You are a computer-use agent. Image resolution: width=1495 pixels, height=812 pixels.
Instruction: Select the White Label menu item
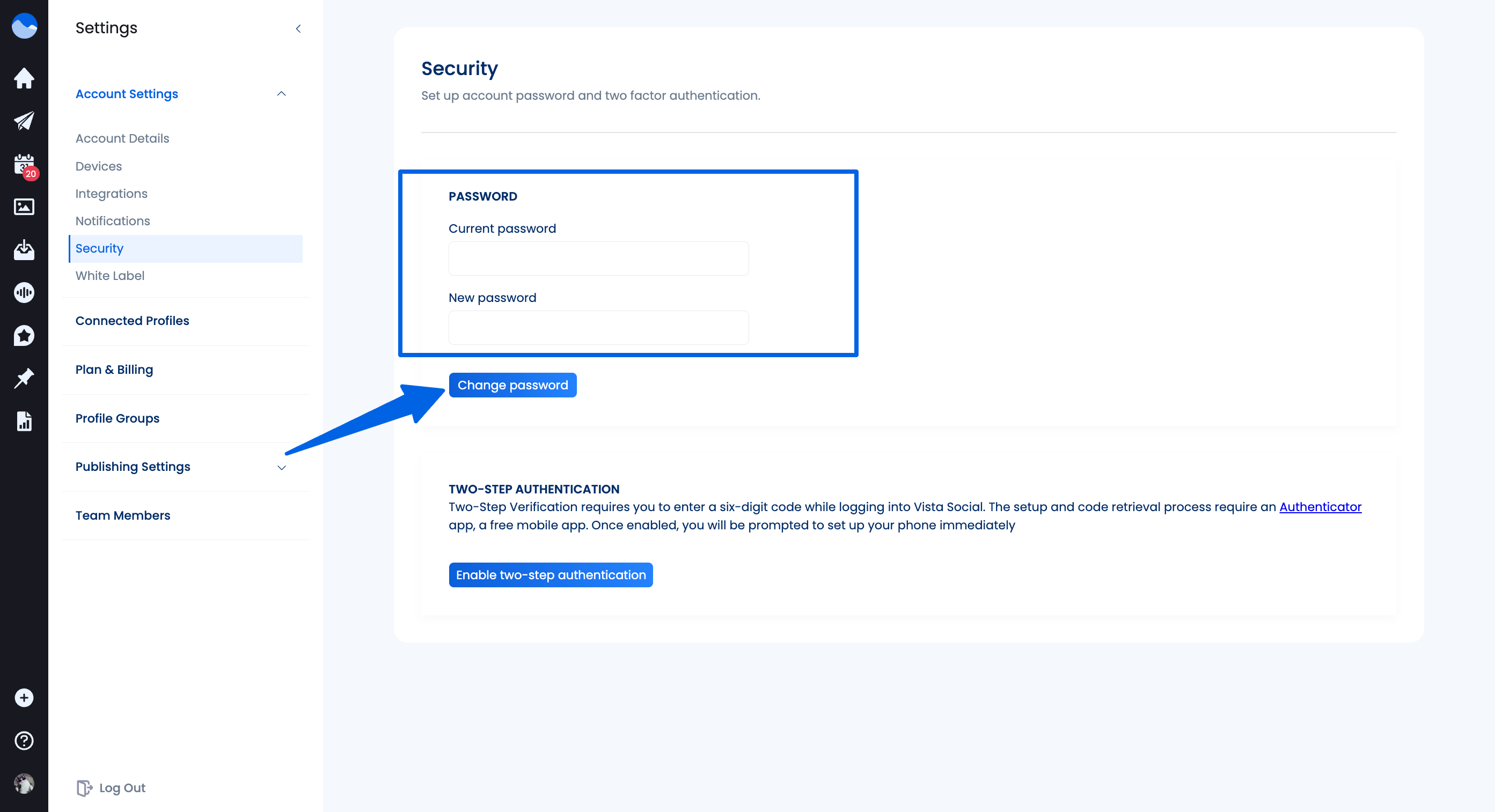(110, 275)
